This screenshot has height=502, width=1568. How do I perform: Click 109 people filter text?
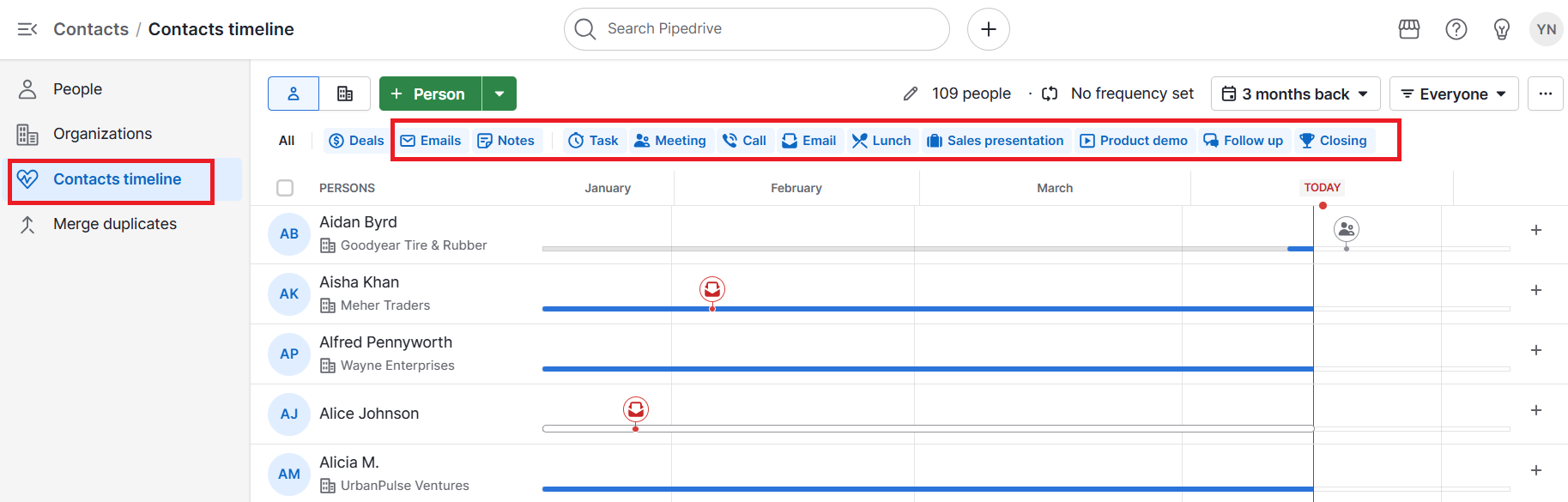[x=972, y=94]
